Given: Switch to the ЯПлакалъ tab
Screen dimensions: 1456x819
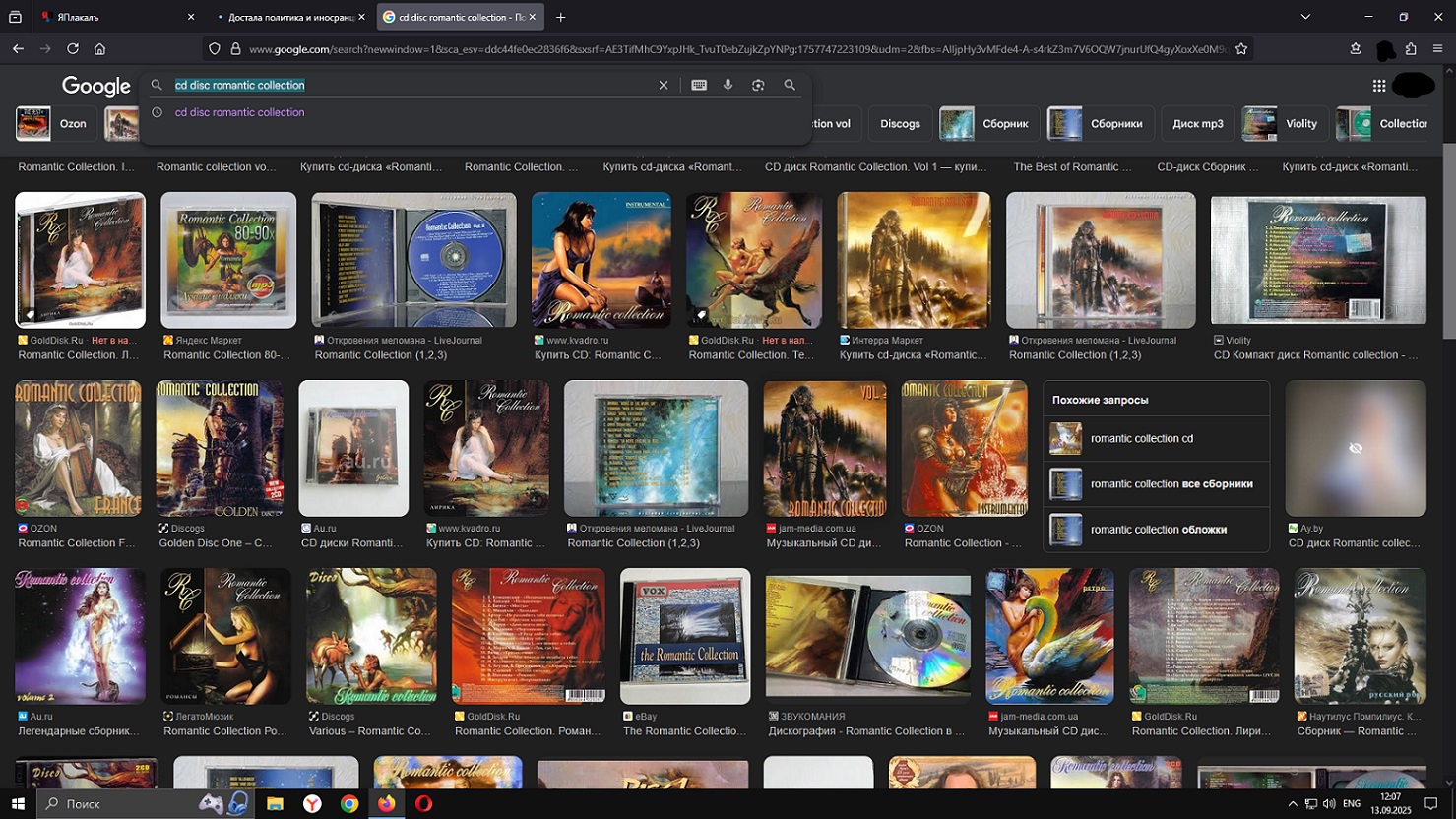Looking at the screenshot, I should point(117,17).
